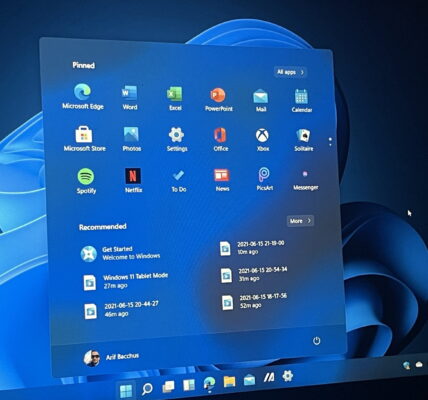Open the Settings gear on the taskbar

(x=287, y=376)
